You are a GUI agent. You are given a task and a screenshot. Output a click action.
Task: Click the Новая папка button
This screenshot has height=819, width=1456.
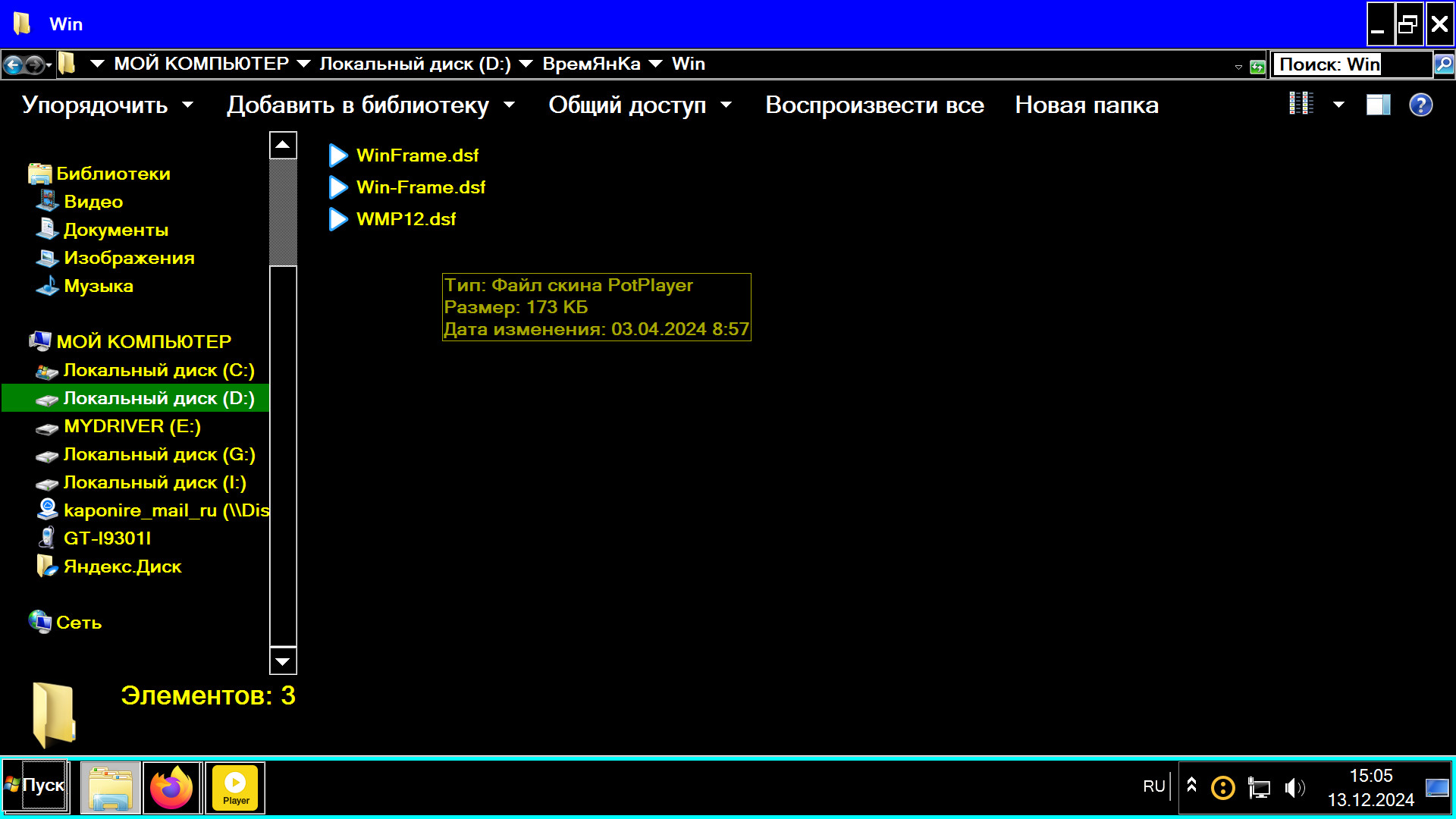click(x=1087, y=105)
